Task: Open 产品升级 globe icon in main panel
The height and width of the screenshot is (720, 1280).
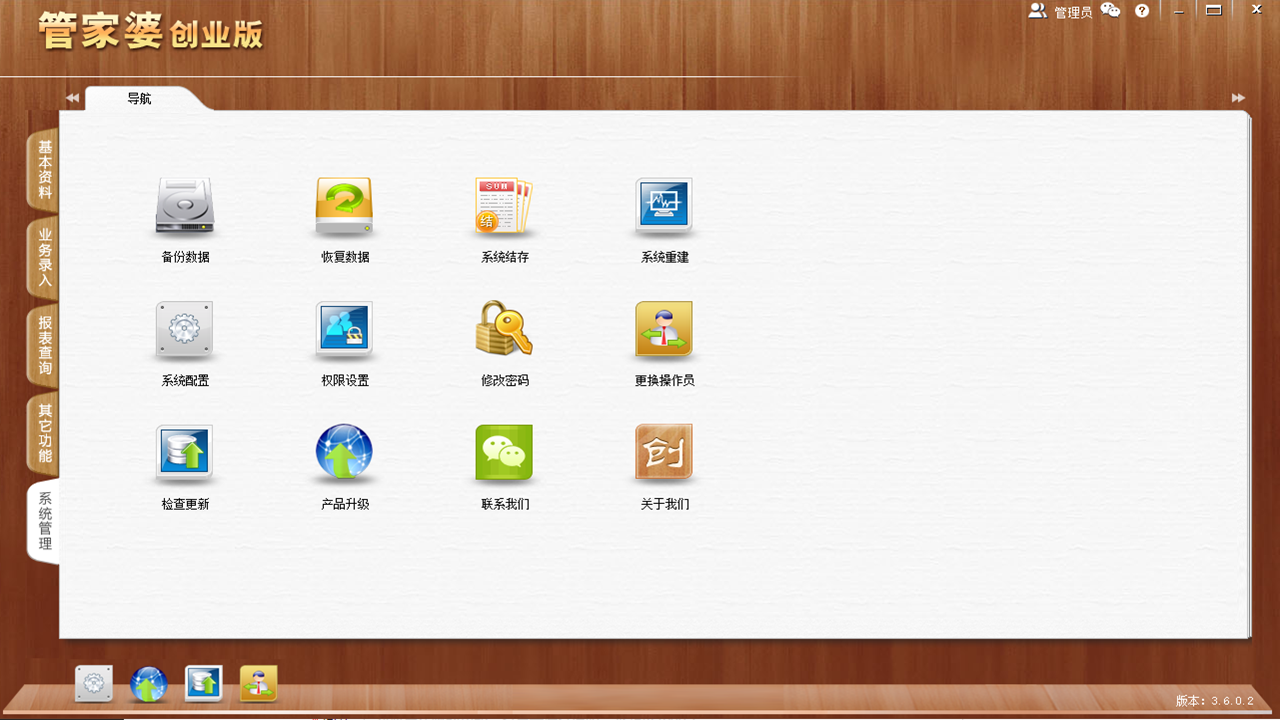Action: point(344,454)
